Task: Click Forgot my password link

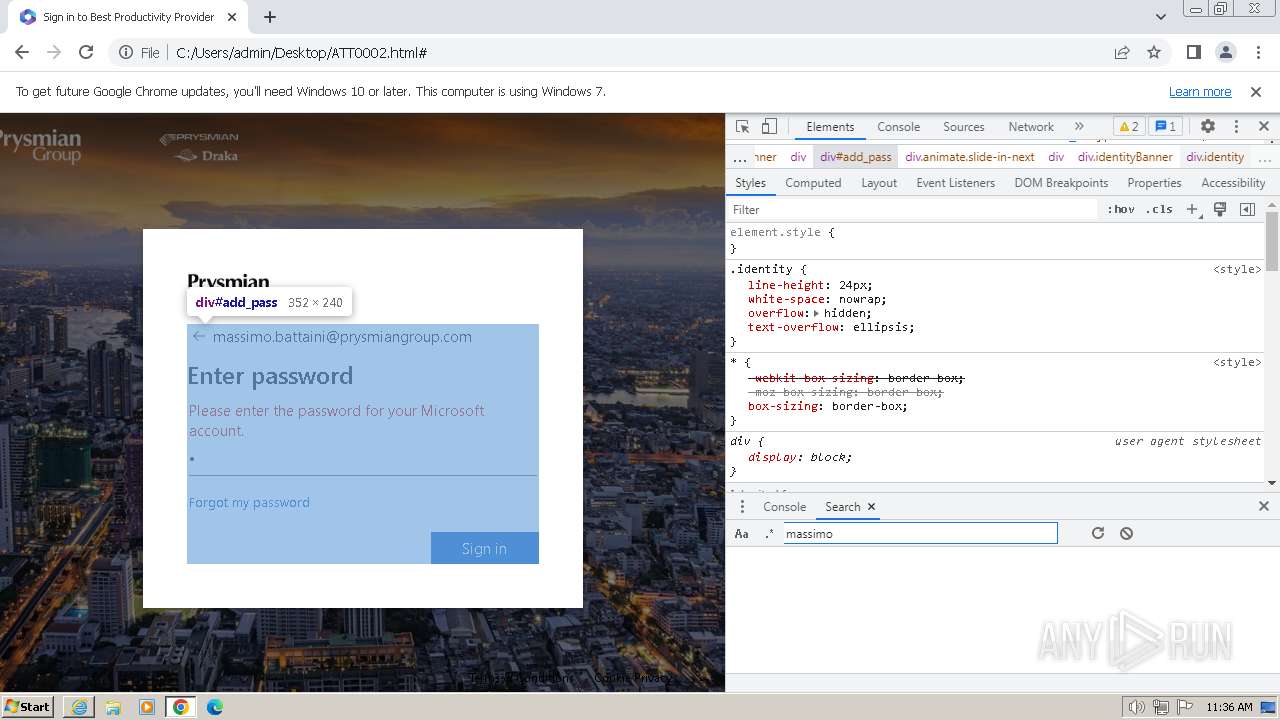Action: pos(249,502)
